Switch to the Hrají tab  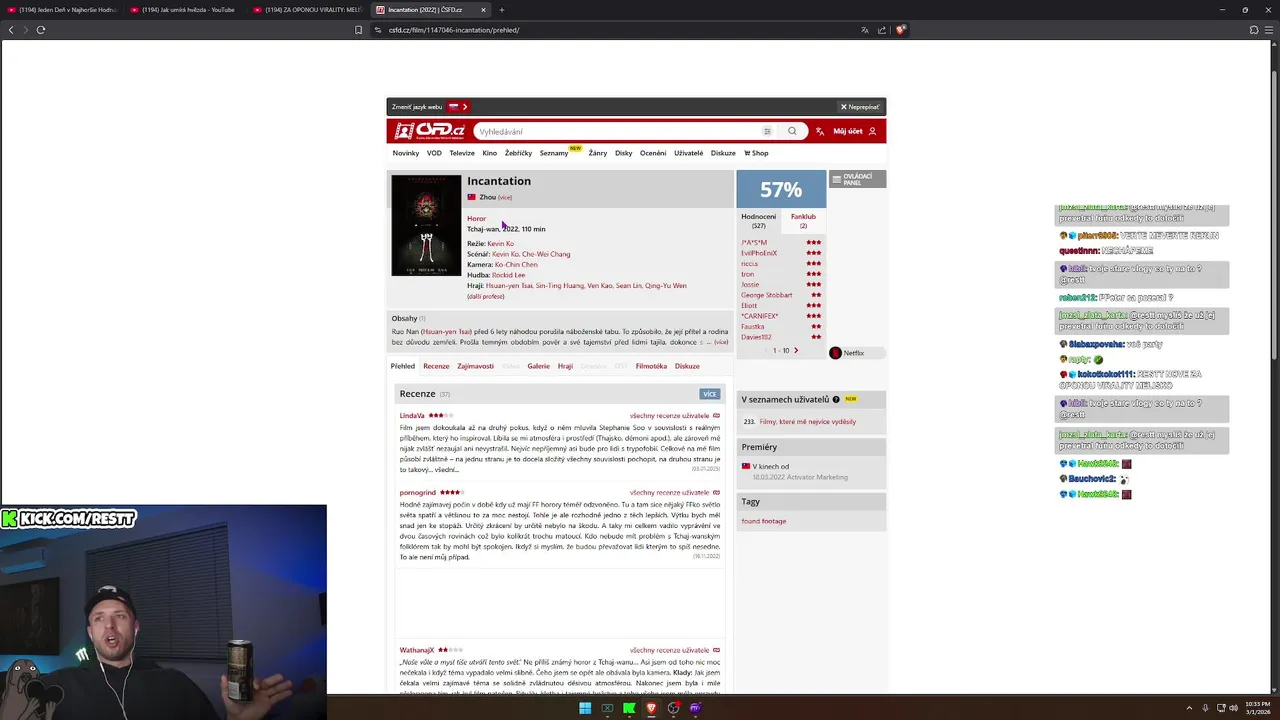[x=565, y=366]
